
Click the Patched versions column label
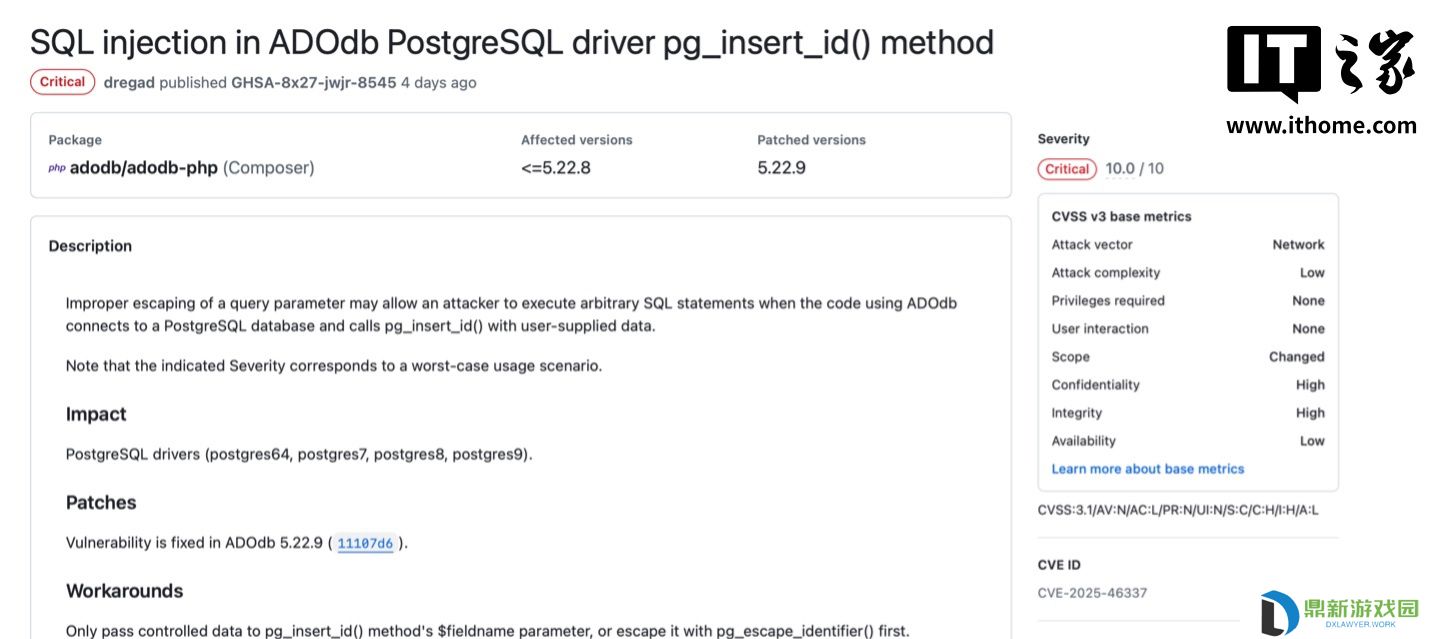[x=812, y=140]
